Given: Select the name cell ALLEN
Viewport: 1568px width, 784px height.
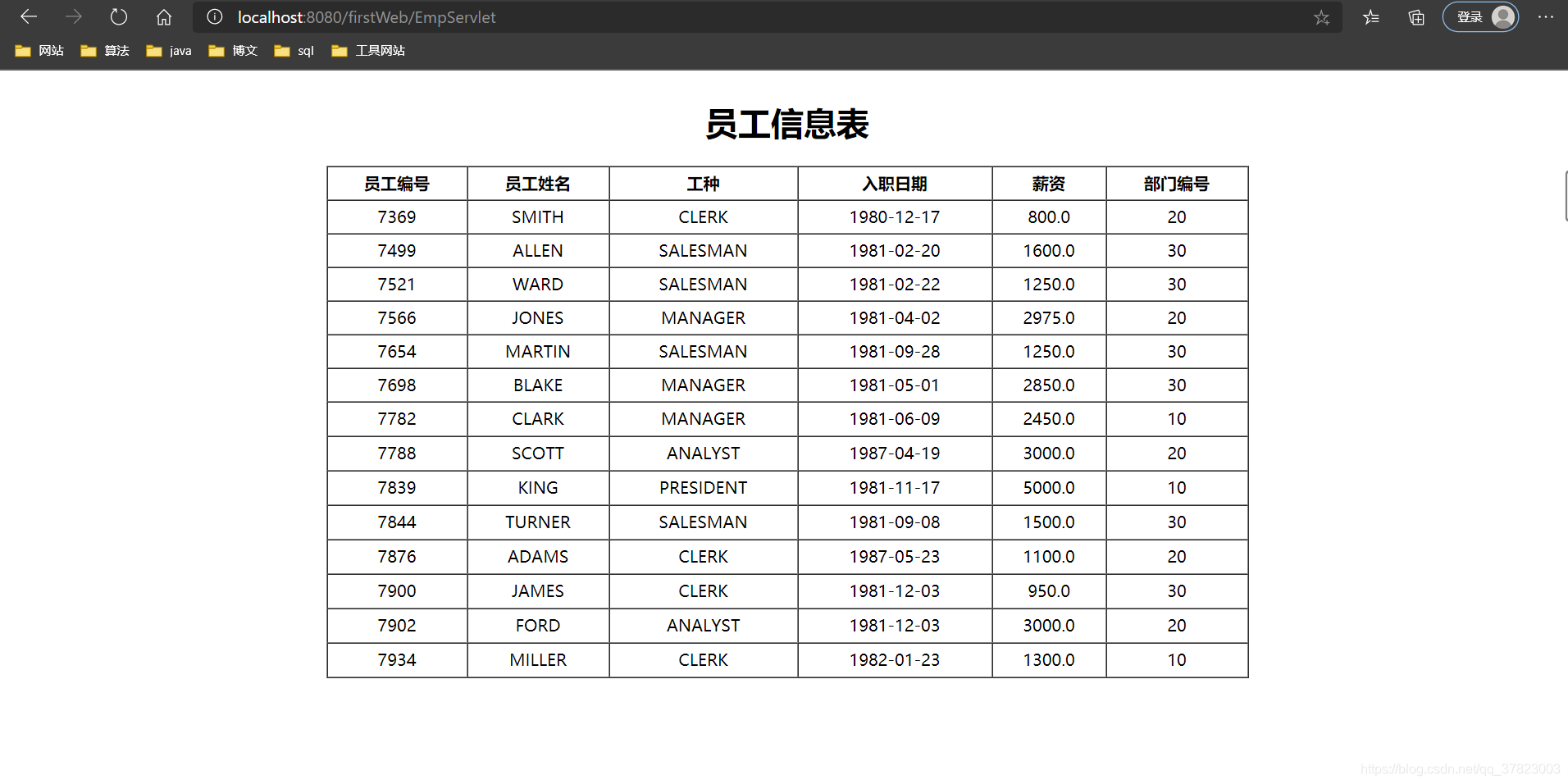Looking at the screenshot, I should 538,251.
